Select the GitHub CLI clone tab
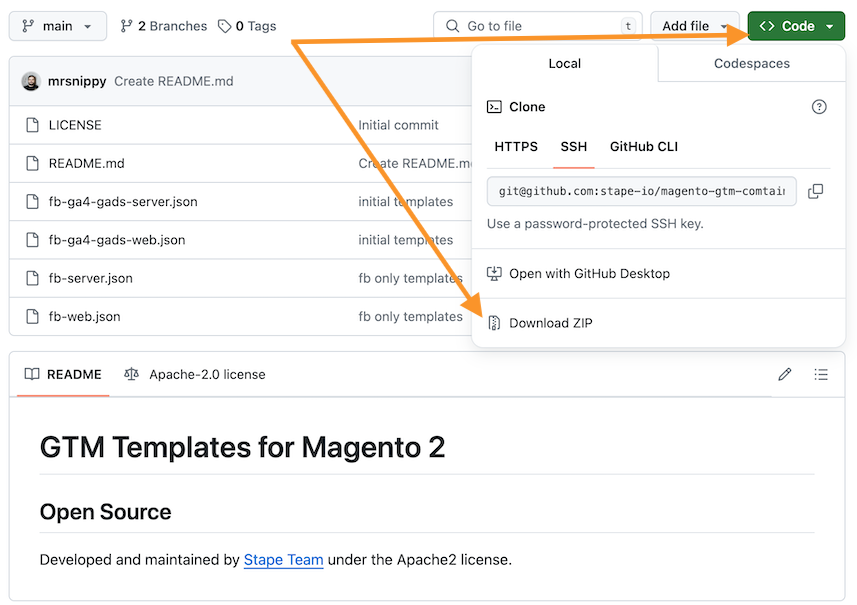This screenshot has height=605, width=857. pos(644,146)
